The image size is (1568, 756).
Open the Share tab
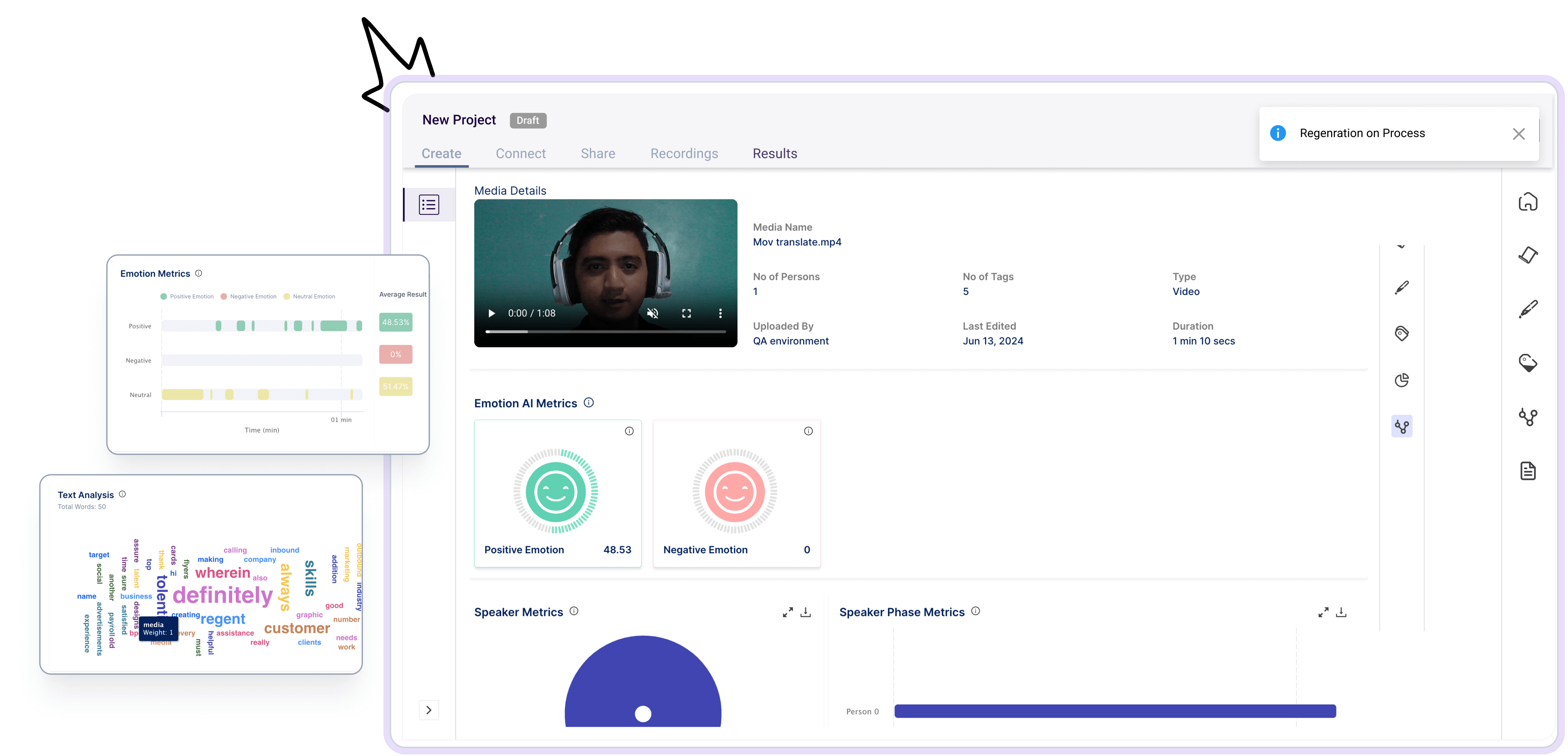598,154
